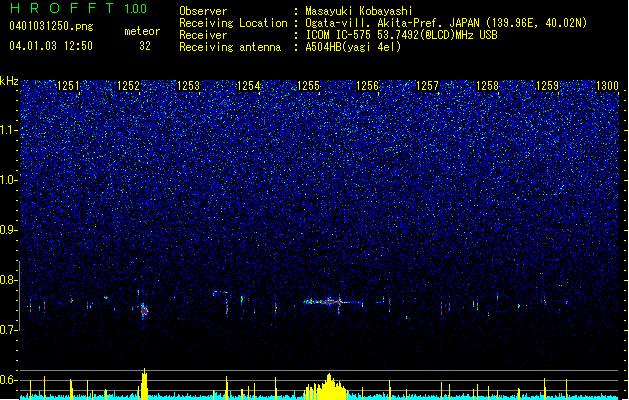This screenshot has height=400, width=629.
Task: Click the 1252 time marker
Action: click(x=128, y=86)
